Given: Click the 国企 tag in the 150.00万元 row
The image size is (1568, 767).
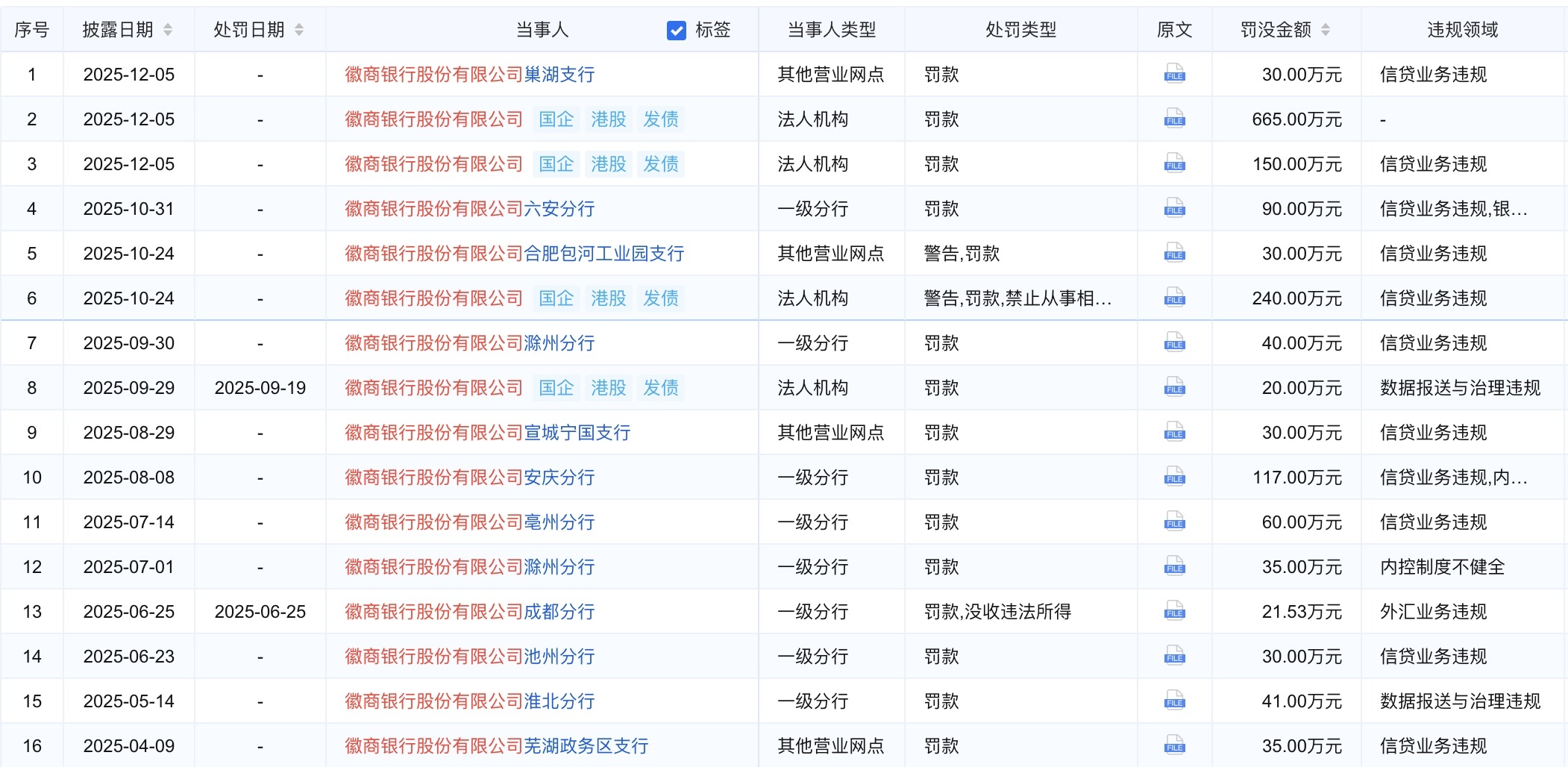Looking at the screenshot, I should pyautogui.click(x=556, y=164).
